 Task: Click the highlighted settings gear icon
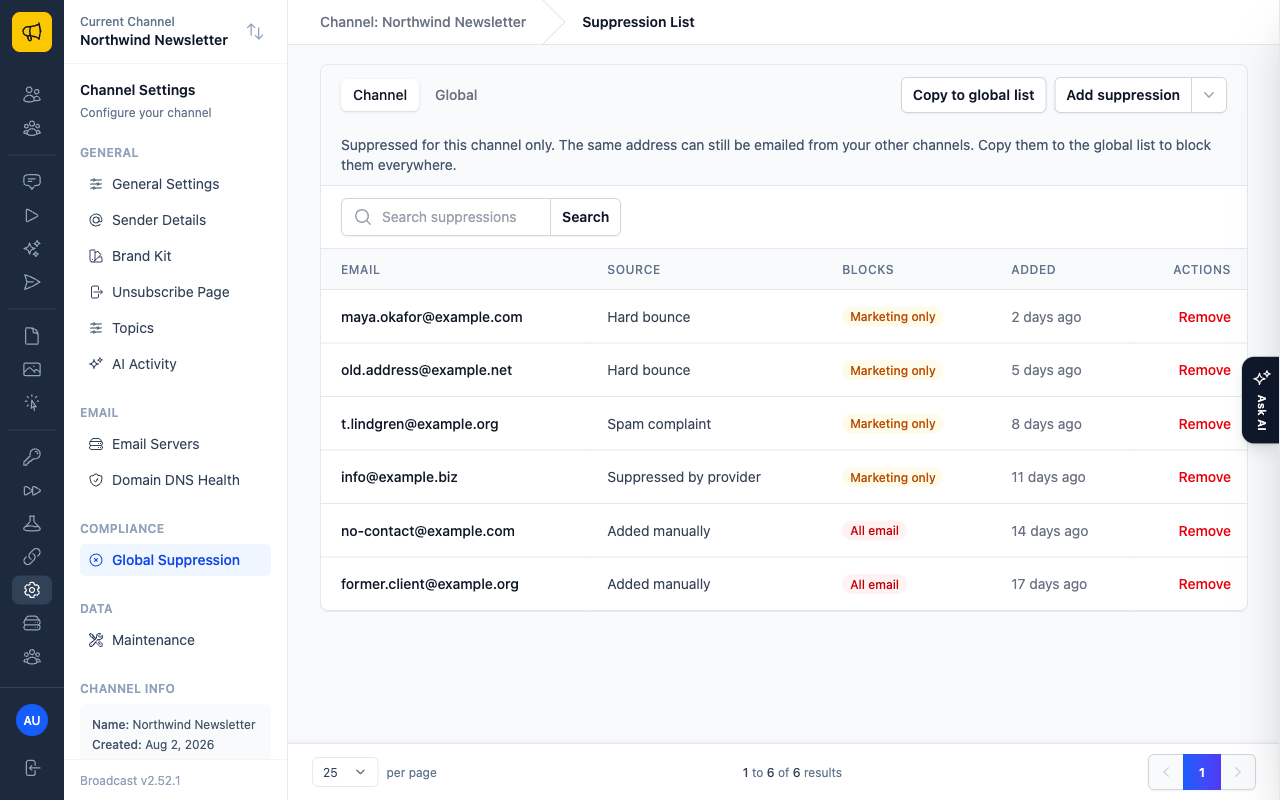click(32, 590)
